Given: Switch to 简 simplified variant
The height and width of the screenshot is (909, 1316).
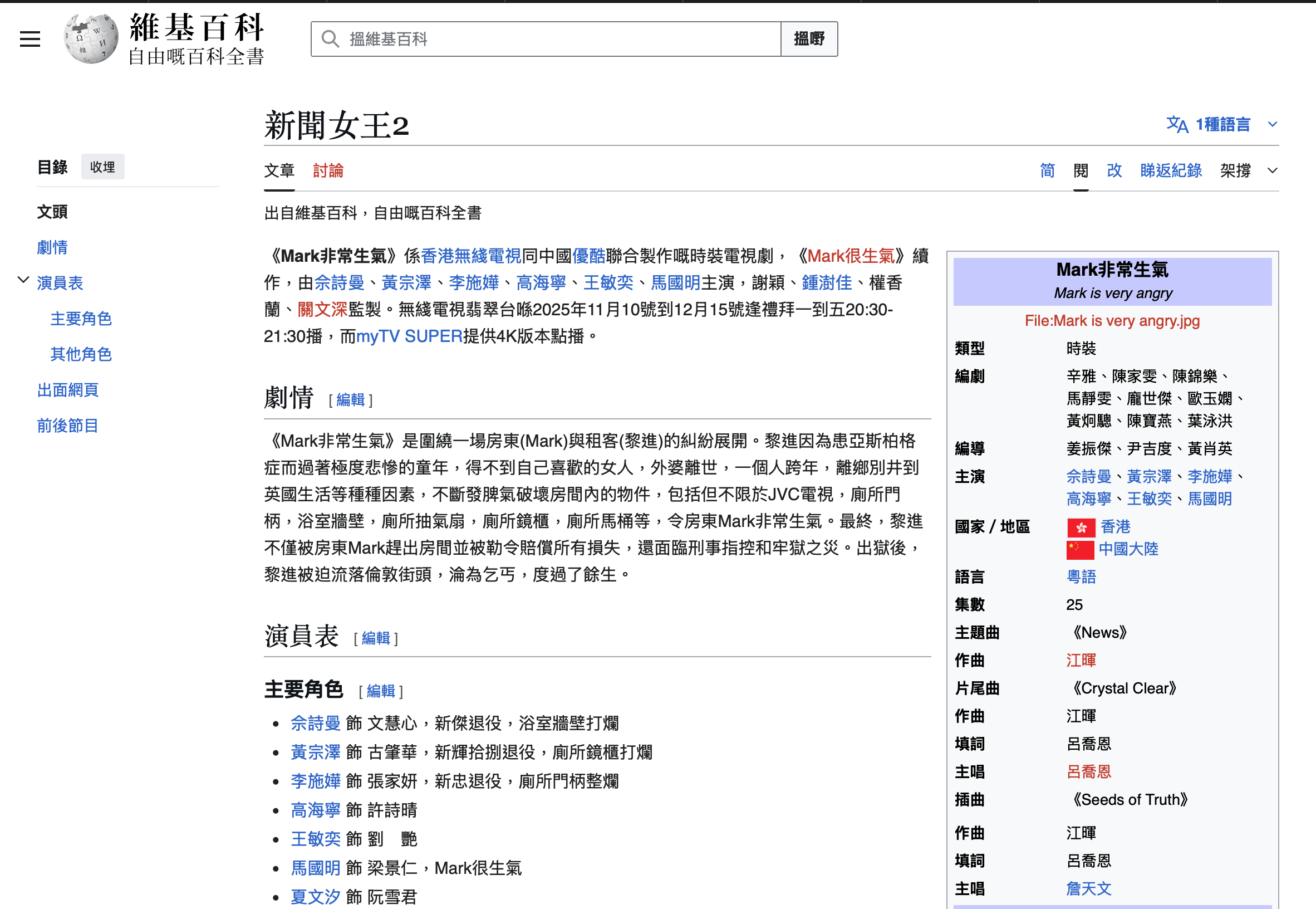Looking at the screenshot, I should [x=1047, y=170].
